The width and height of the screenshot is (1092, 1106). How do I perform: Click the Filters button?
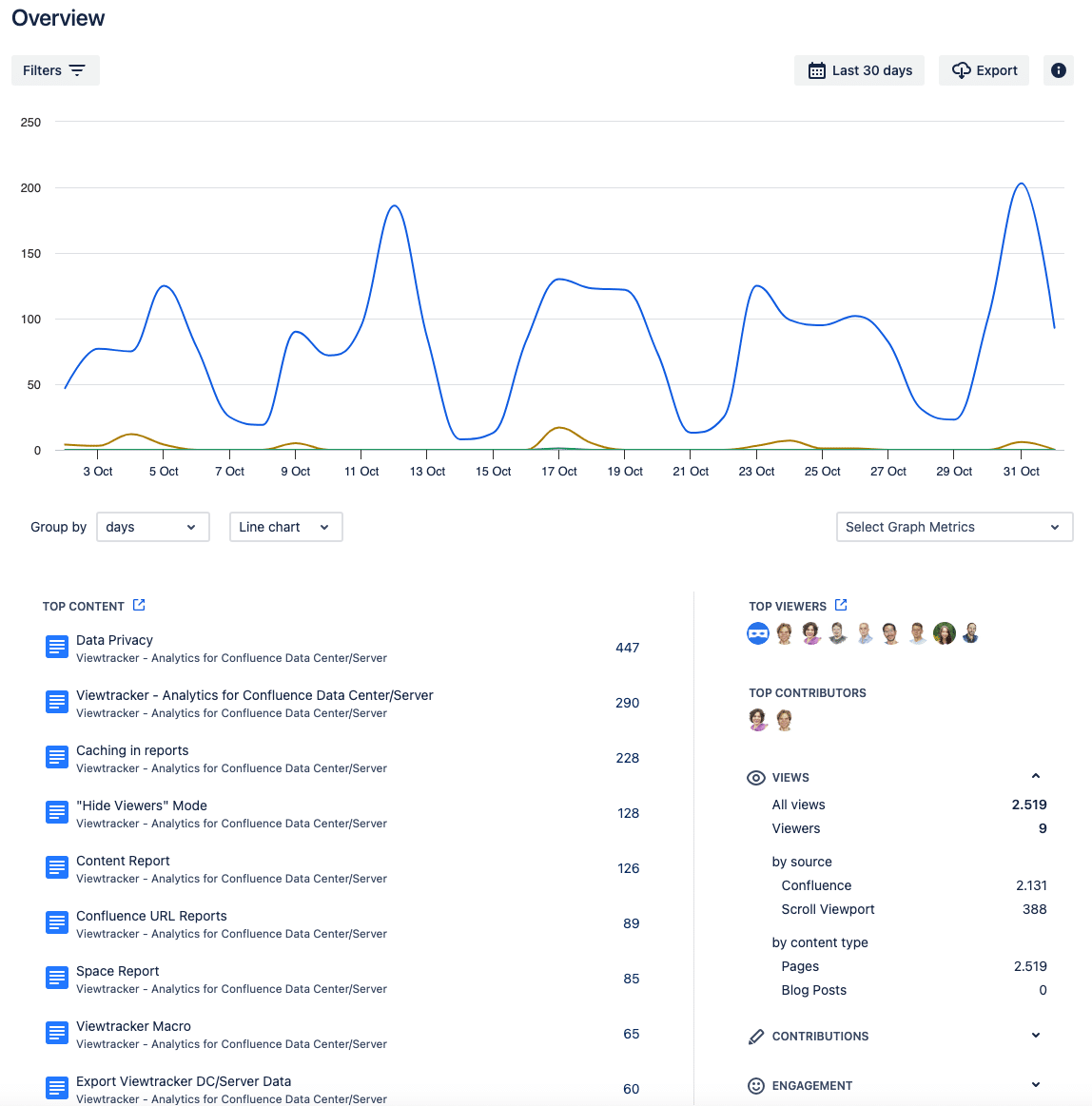(x=54, y=69)
